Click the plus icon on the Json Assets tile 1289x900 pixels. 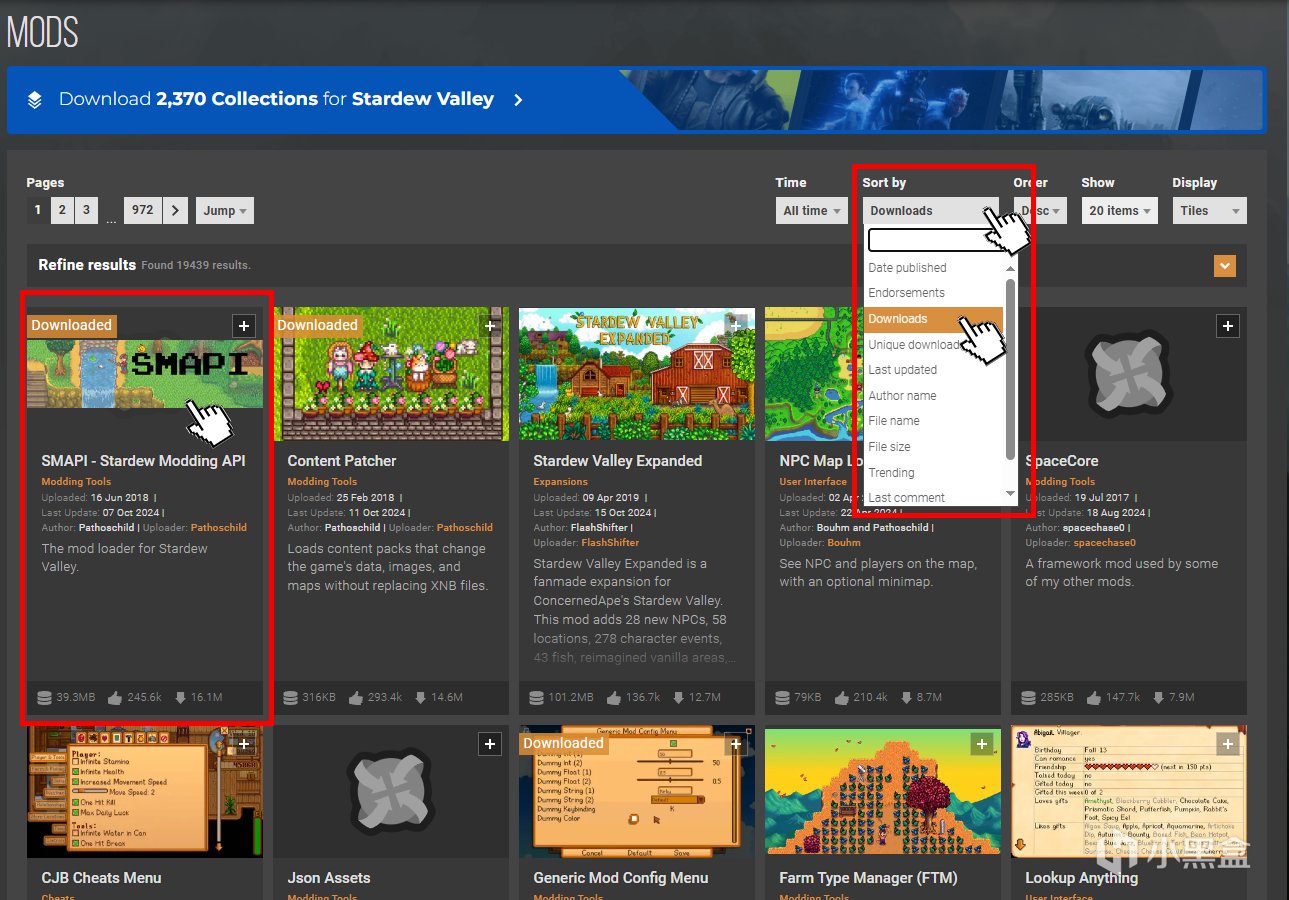tap(489, 743)
